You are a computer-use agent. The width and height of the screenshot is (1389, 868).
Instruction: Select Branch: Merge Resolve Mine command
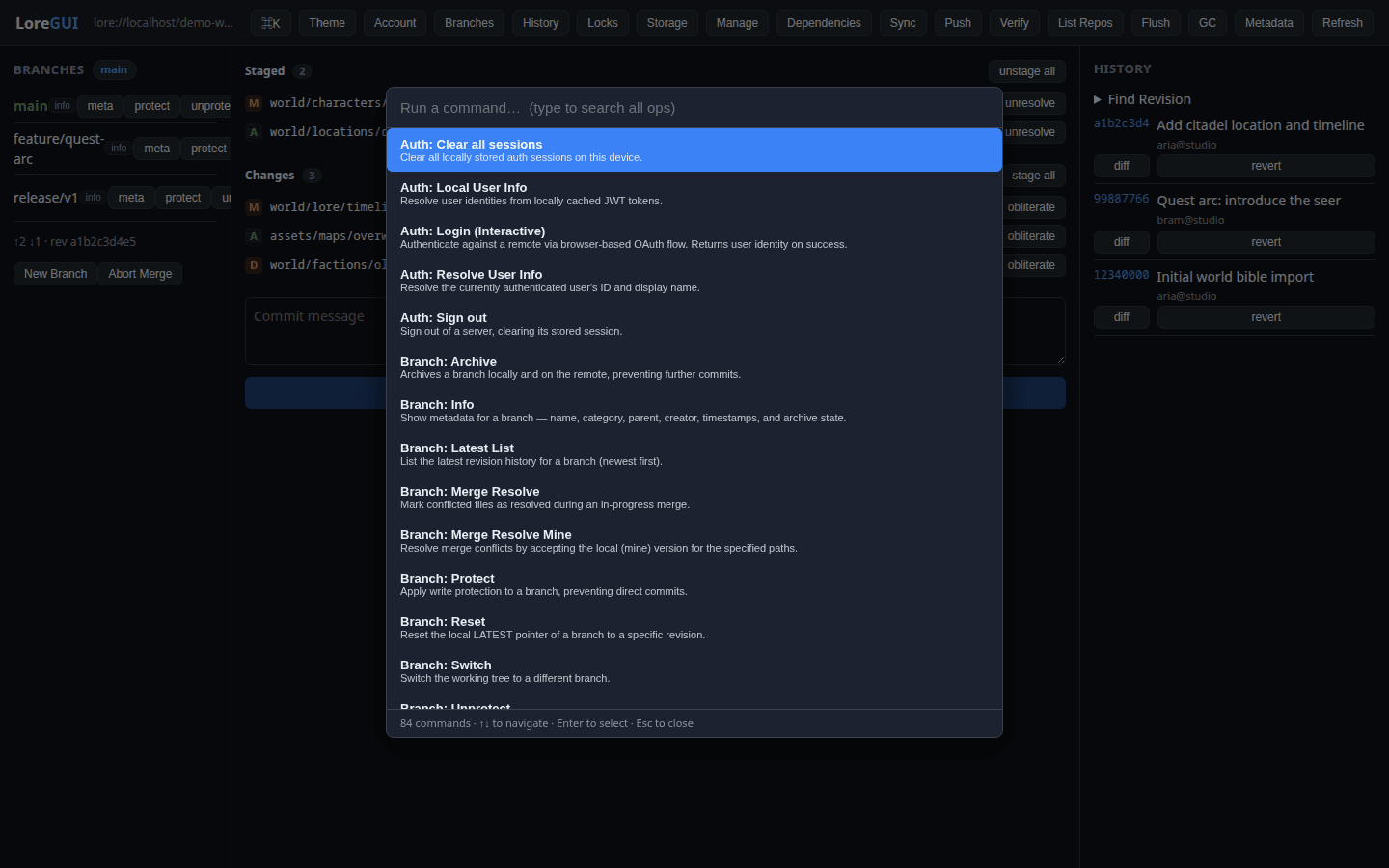click(x=694, y=541)
